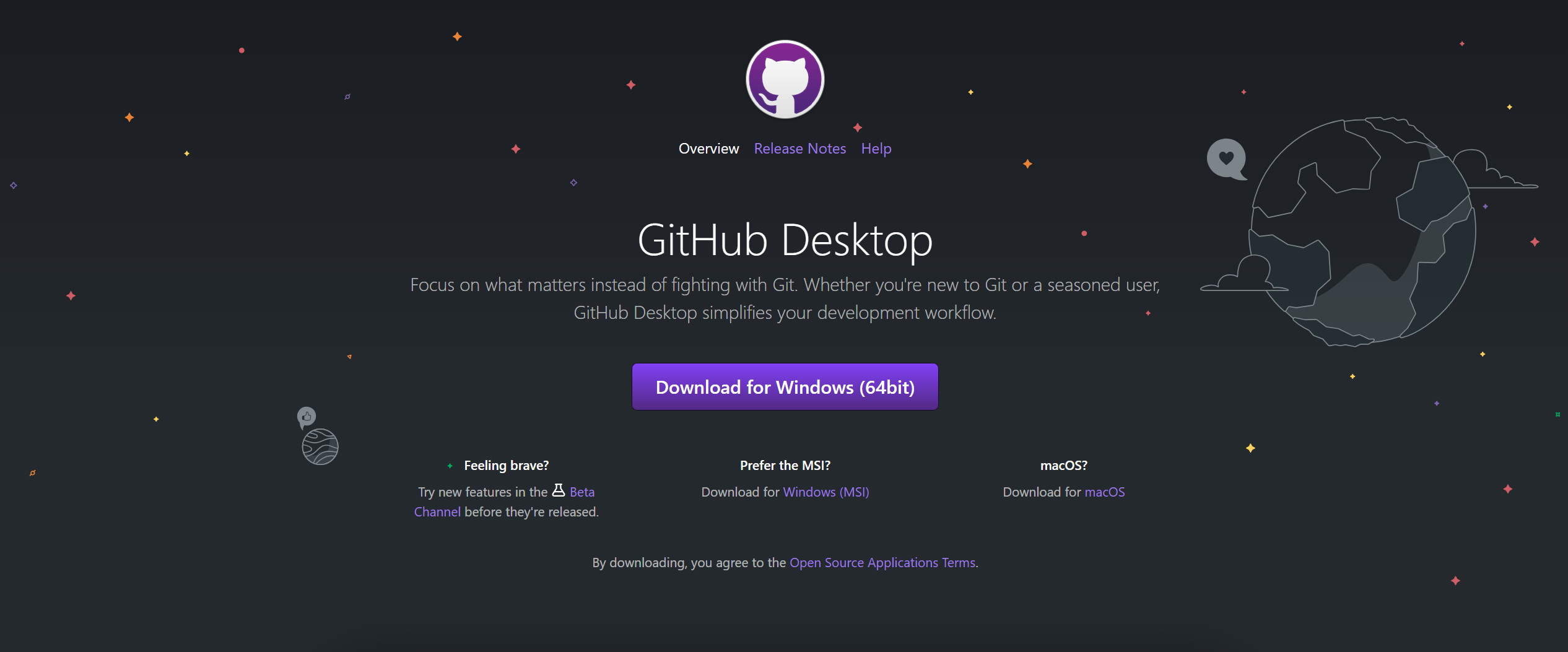Click 'Try new features in the' text

click(x=482, y=492)
